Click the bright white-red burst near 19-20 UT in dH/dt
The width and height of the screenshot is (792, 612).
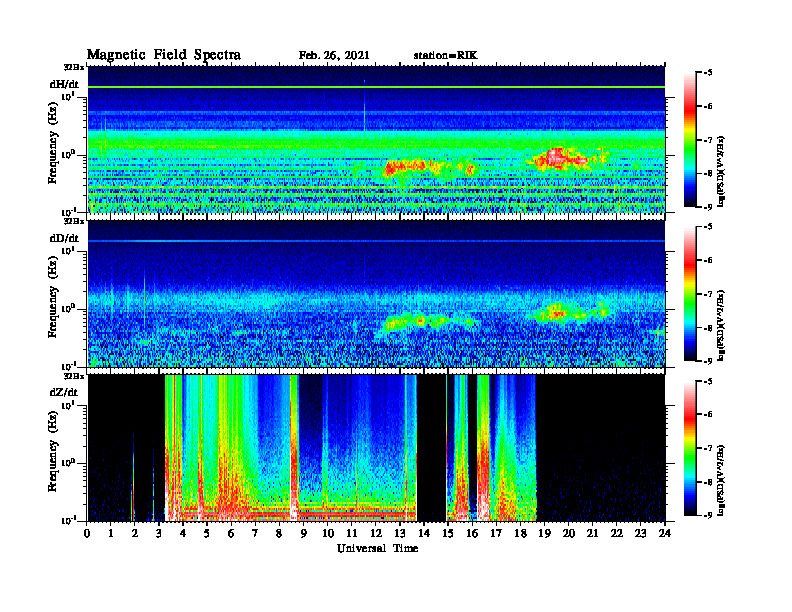point(558,159)
